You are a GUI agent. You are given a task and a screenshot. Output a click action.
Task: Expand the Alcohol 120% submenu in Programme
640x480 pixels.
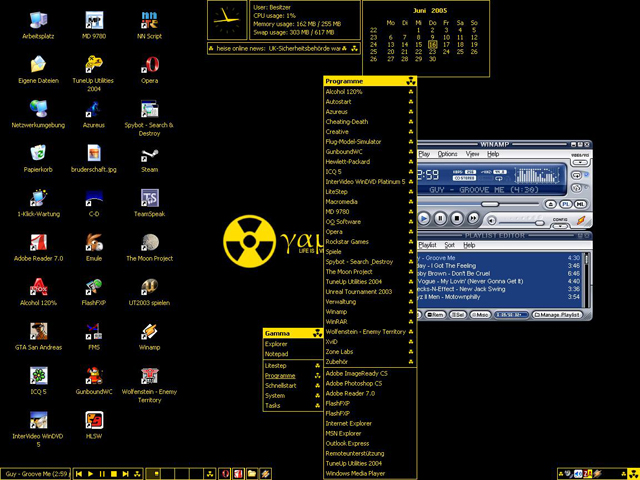point(370,92)
